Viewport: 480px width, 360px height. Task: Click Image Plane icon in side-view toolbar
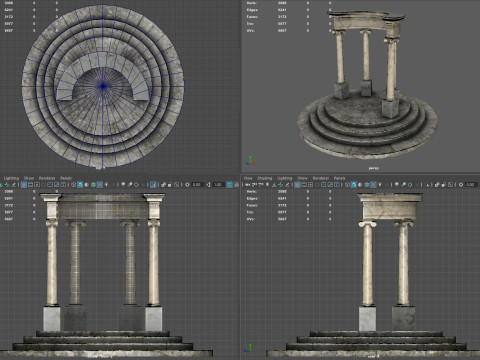point(274,184)
